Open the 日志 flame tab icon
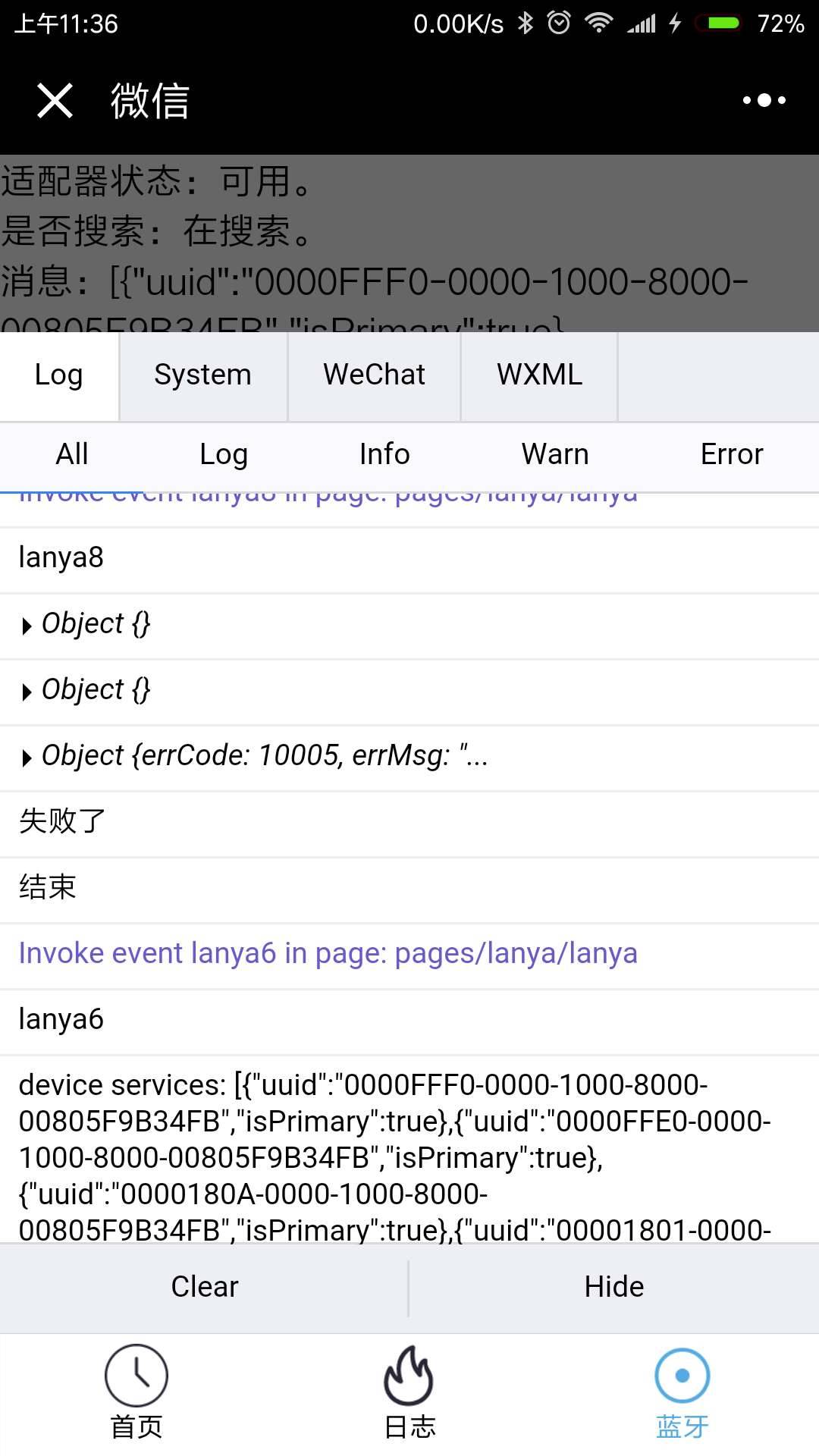Viewport: 819px width, 1456px height. pyautogui.click(x=409, y=1375)
